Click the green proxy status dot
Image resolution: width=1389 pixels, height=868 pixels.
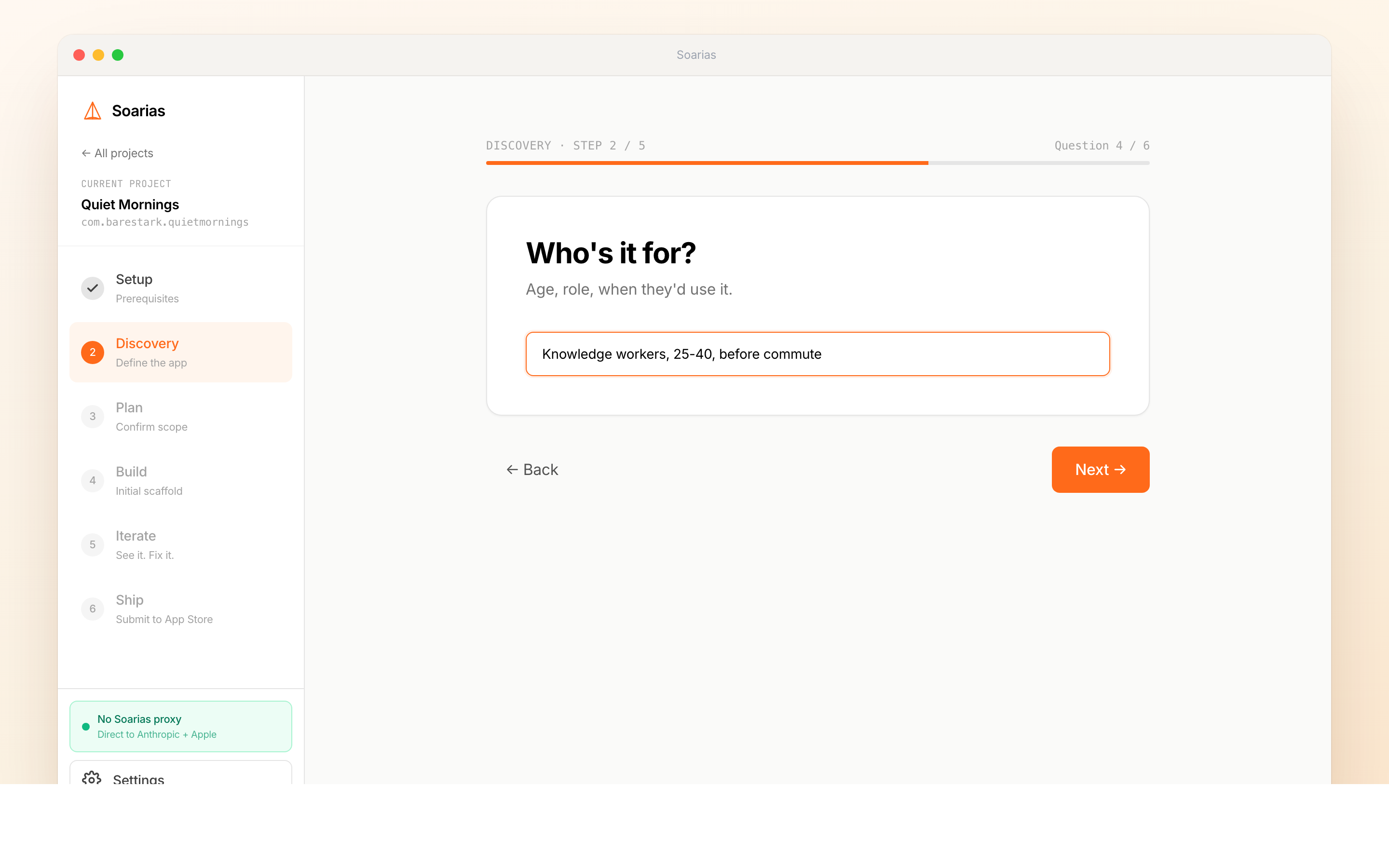pos(85,727)
